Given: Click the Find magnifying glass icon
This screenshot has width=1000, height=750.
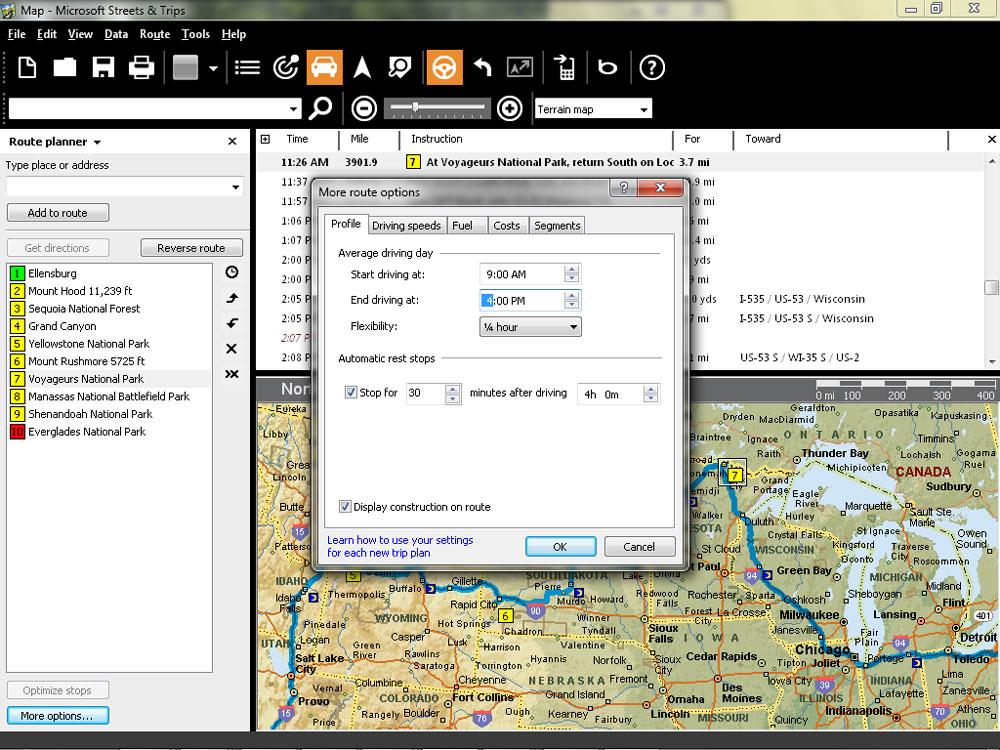Looking at the screenshot, I should (321, 108).
